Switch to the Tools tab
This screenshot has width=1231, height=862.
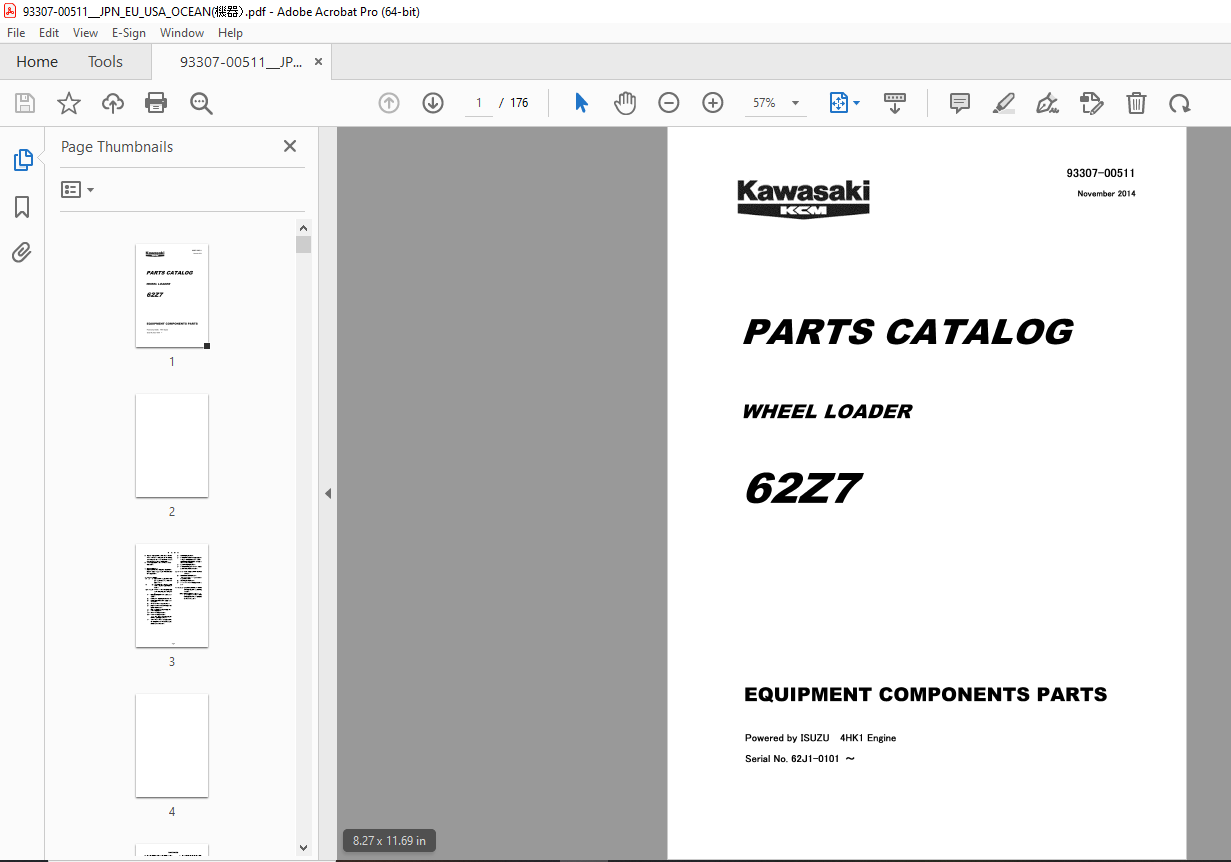coord(105,61)
